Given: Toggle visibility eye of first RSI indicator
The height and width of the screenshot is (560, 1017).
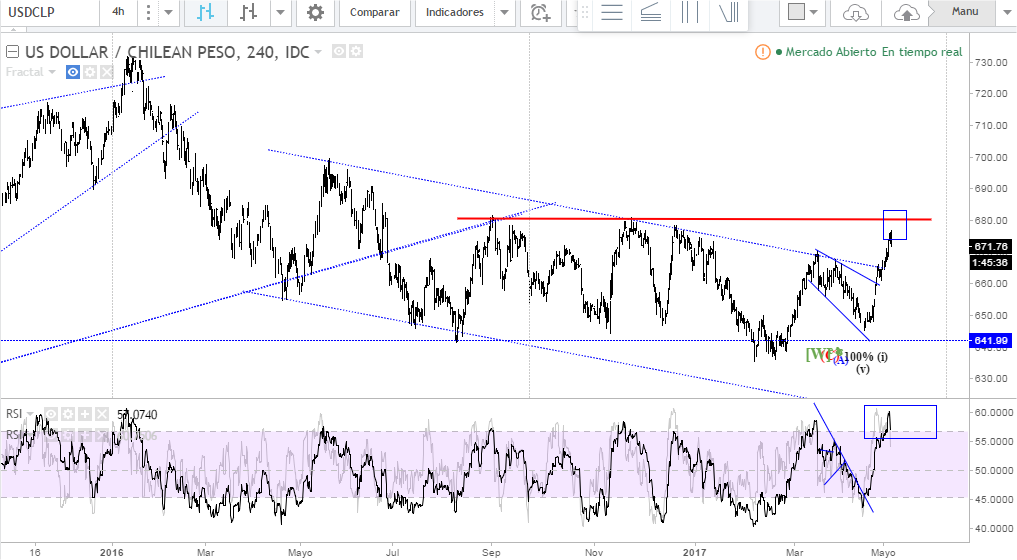Looking at the screenshot, I should (50, 413).
